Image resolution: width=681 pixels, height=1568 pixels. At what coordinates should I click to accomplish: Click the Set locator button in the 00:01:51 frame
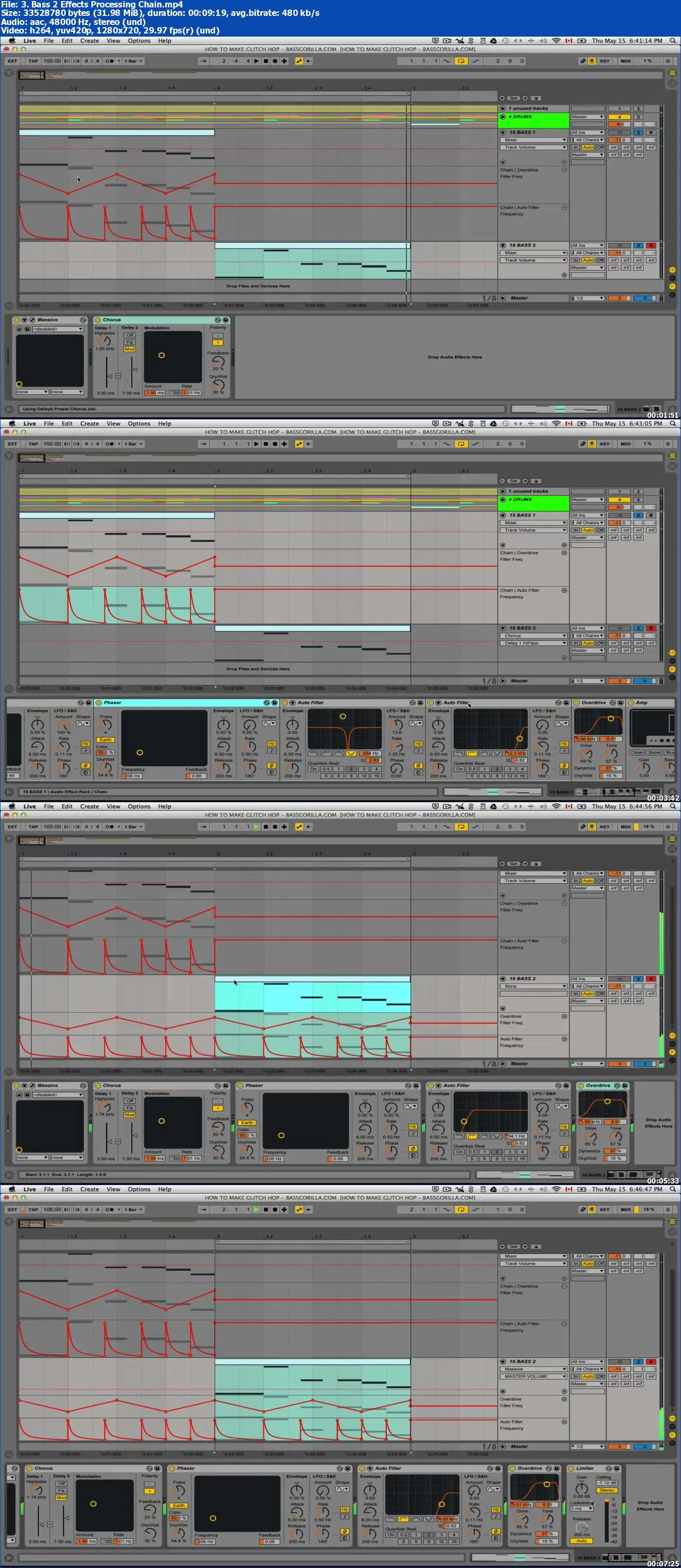click(x=514, y=98)
